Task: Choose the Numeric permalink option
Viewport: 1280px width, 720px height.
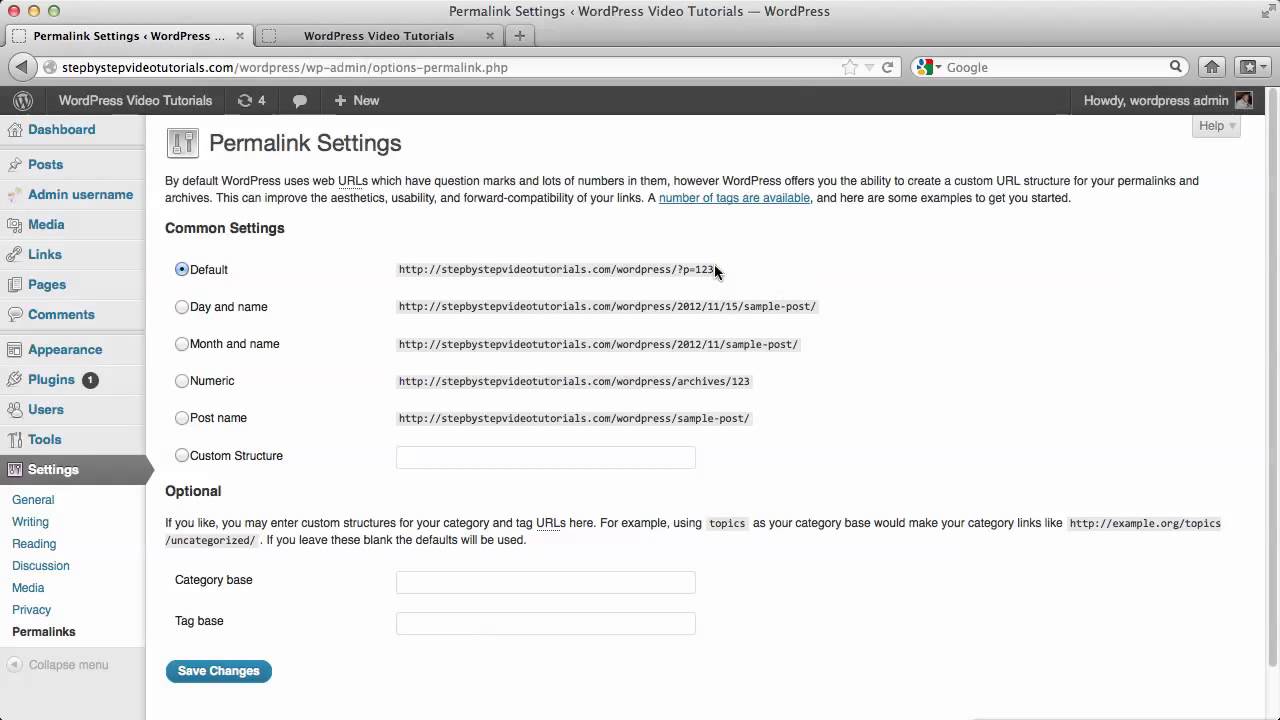Action: pyautogui.click(x=182, y=381)
